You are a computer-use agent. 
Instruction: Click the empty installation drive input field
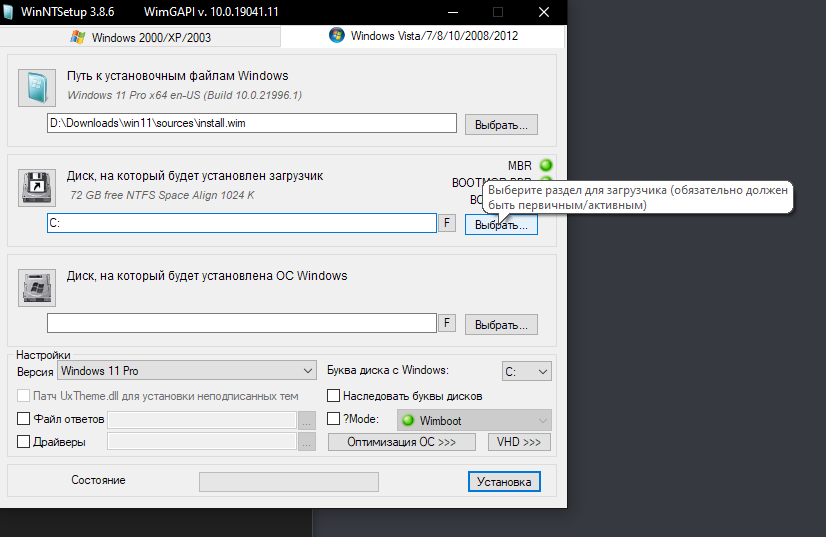(242, 323)
